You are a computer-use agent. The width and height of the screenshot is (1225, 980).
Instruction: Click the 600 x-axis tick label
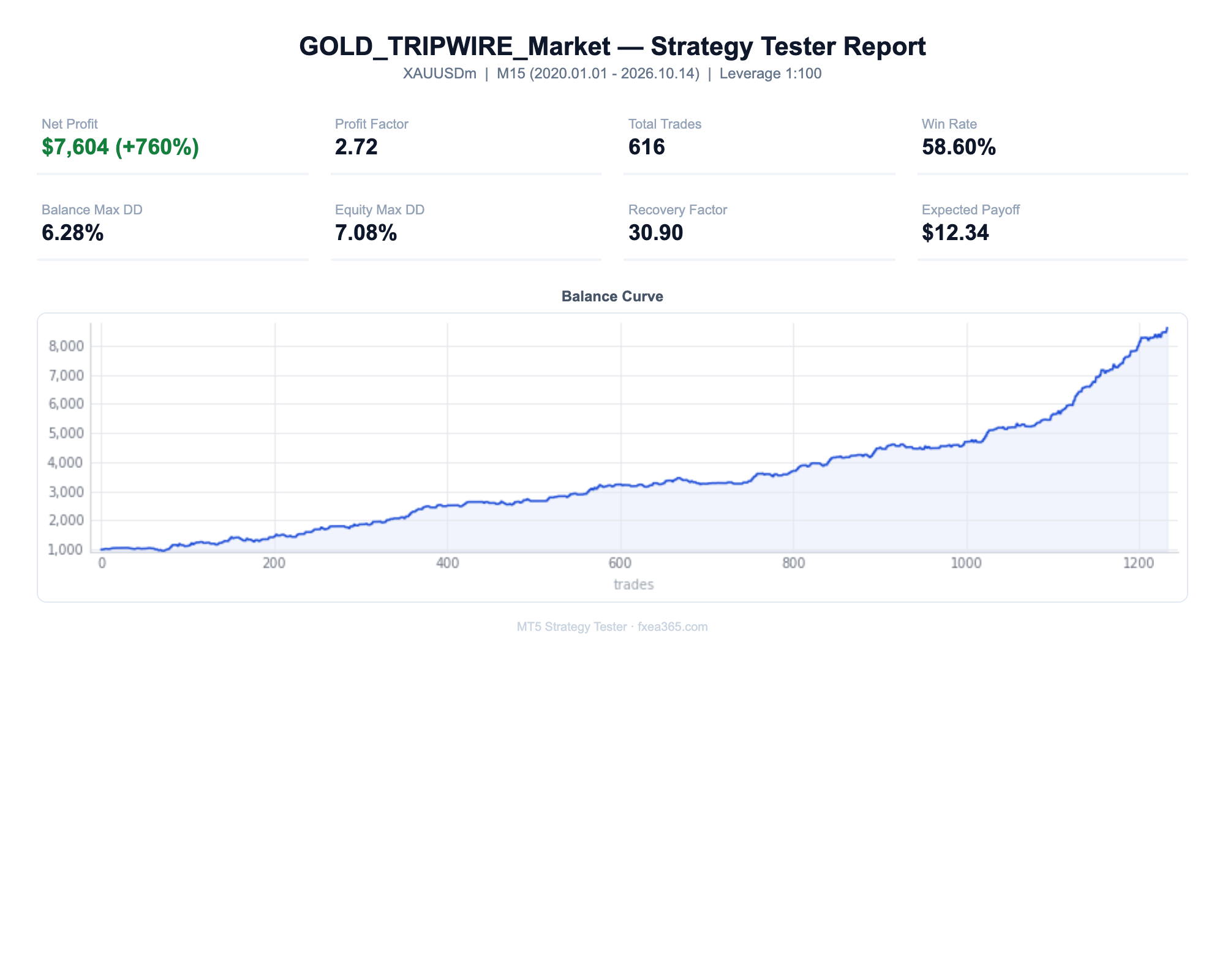coord(620,564)
